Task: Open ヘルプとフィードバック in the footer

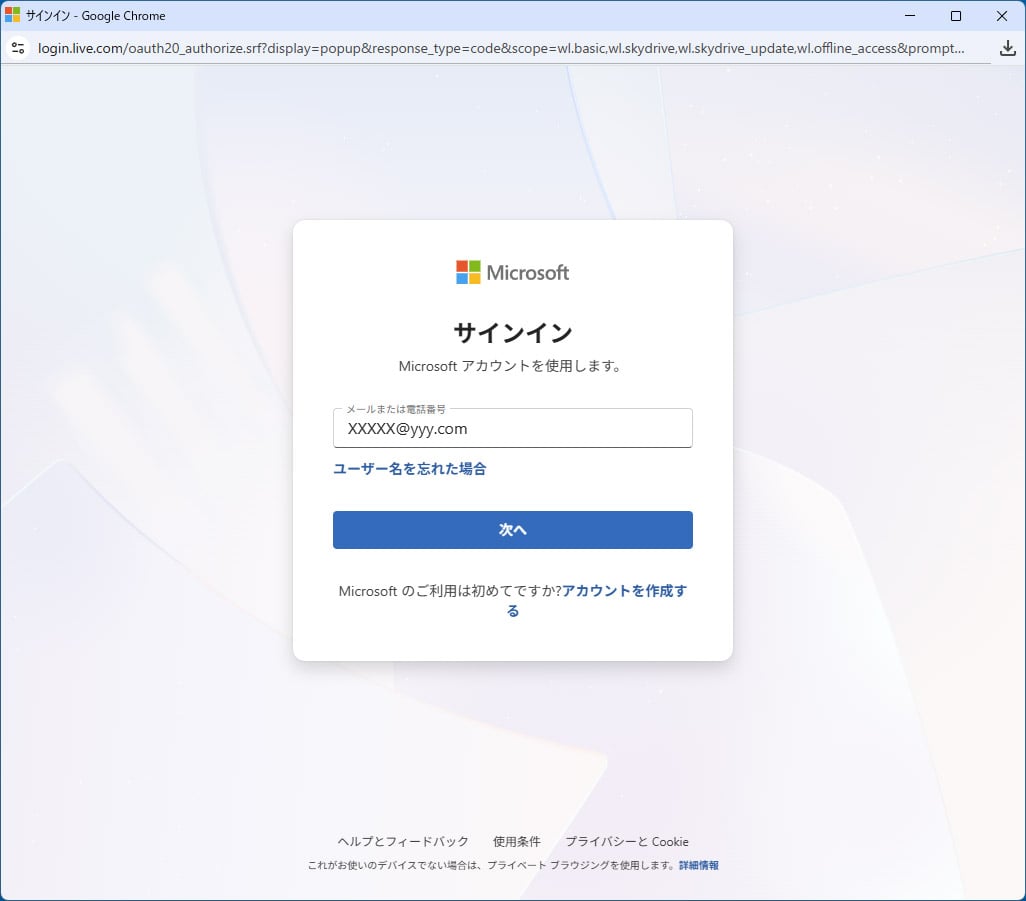Action: (403, 842)
